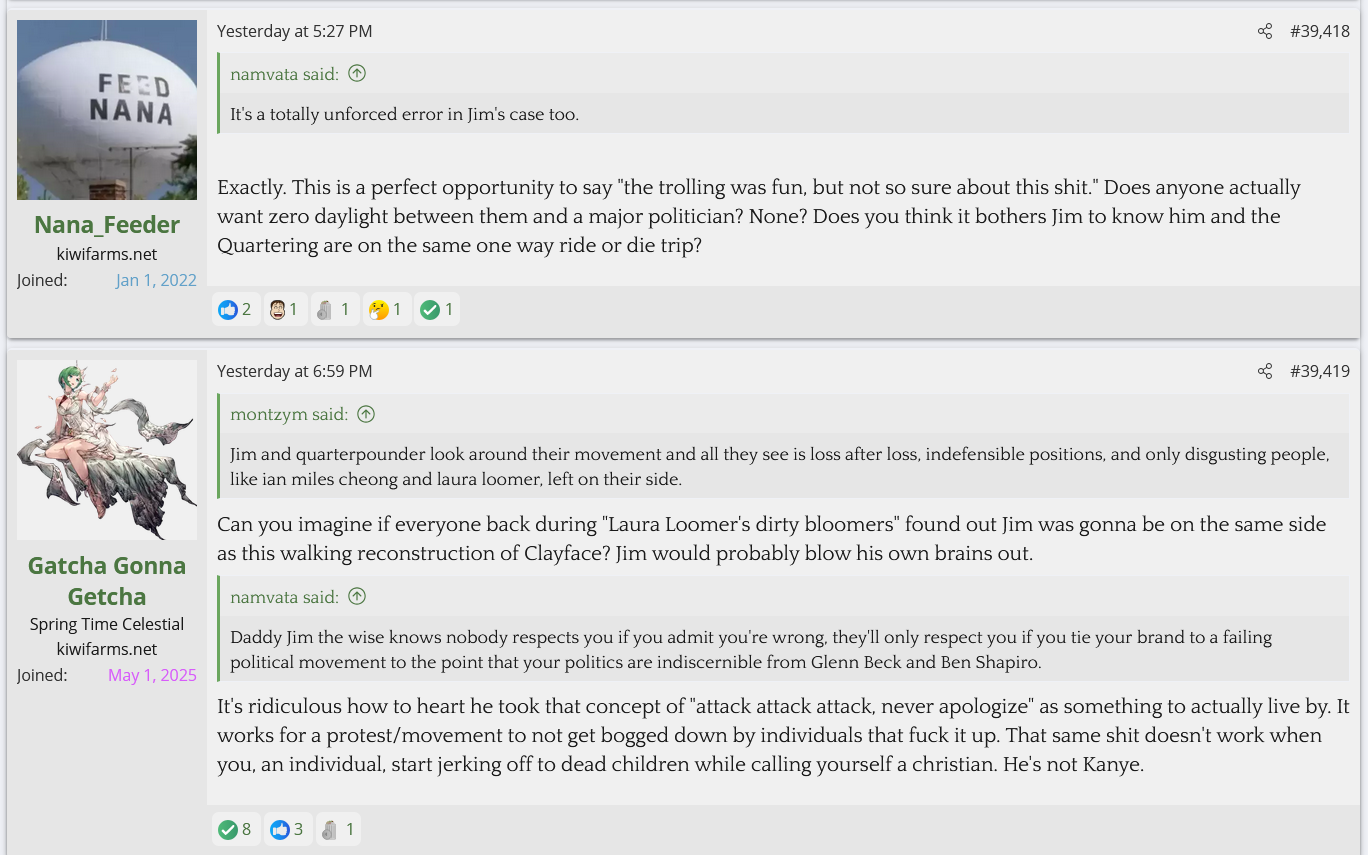
Task: Click arrow by namvata's 'Daddy Jim' quote
Action: (357, 597)
